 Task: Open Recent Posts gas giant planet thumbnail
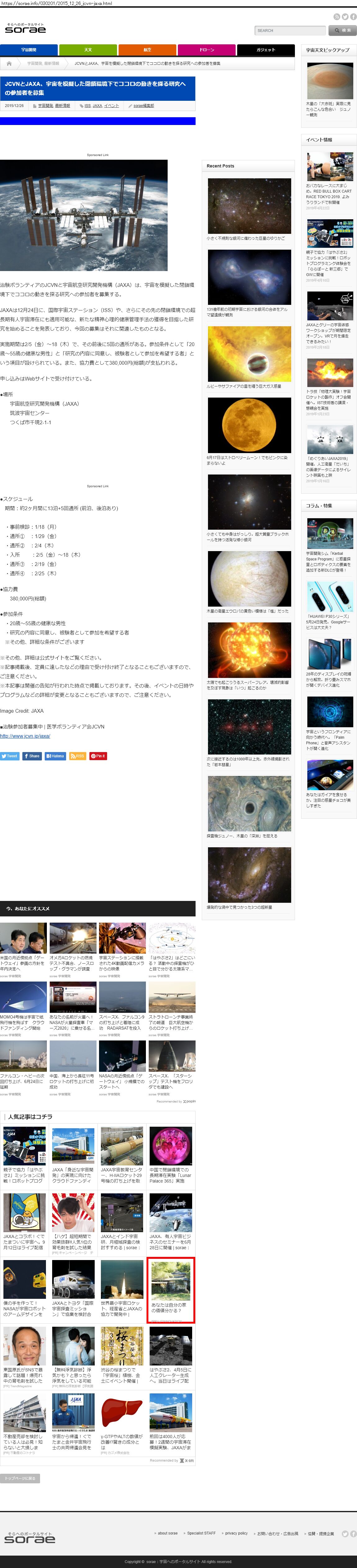[249, 354]
